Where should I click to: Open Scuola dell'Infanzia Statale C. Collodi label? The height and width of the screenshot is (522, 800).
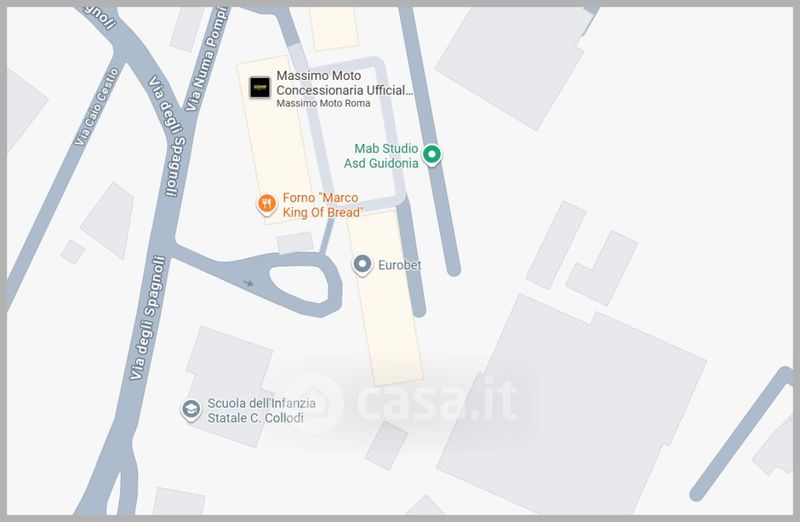[x=261, y=411]
